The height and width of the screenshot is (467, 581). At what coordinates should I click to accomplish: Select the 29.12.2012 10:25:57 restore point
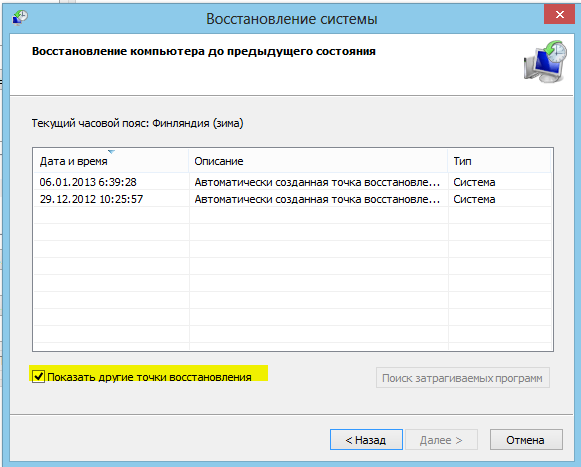(293, 199)
